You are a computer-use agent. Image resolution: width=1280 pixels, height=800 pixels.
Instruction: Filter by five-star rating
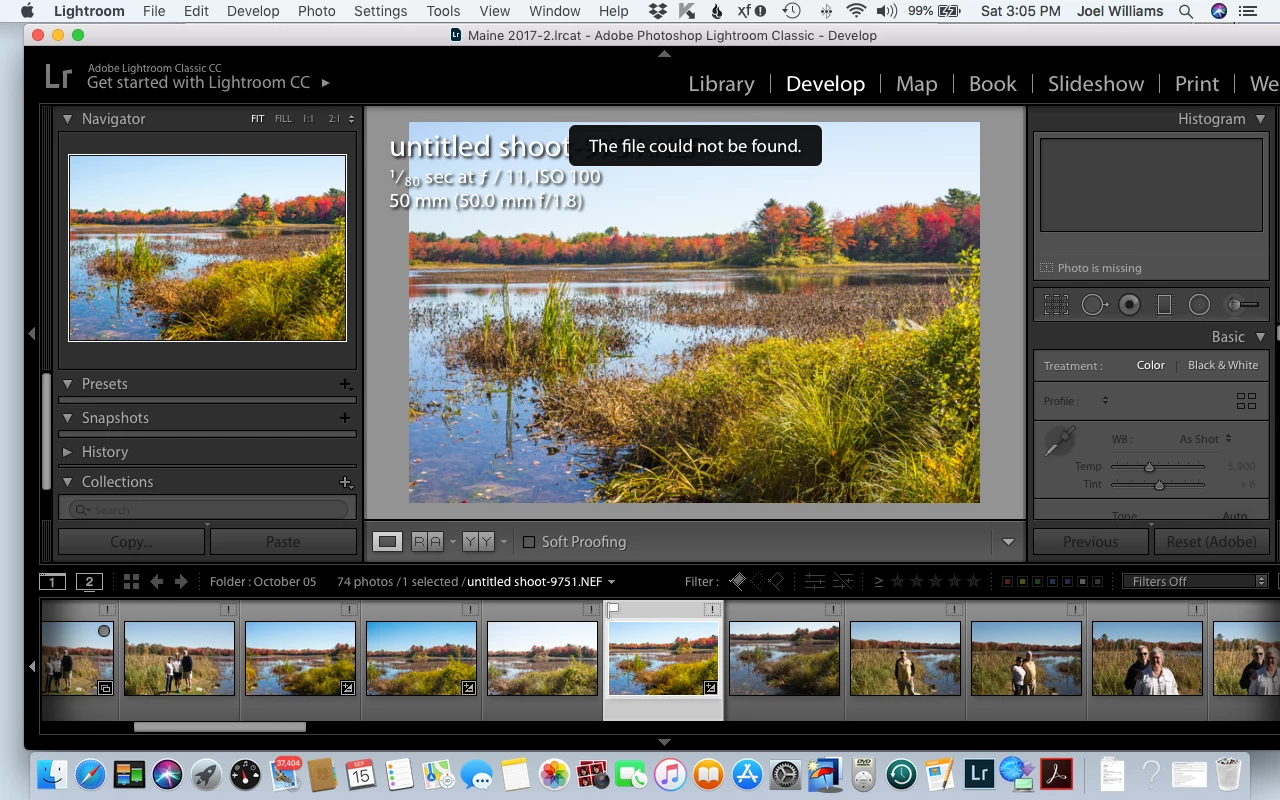click(973, 581)
